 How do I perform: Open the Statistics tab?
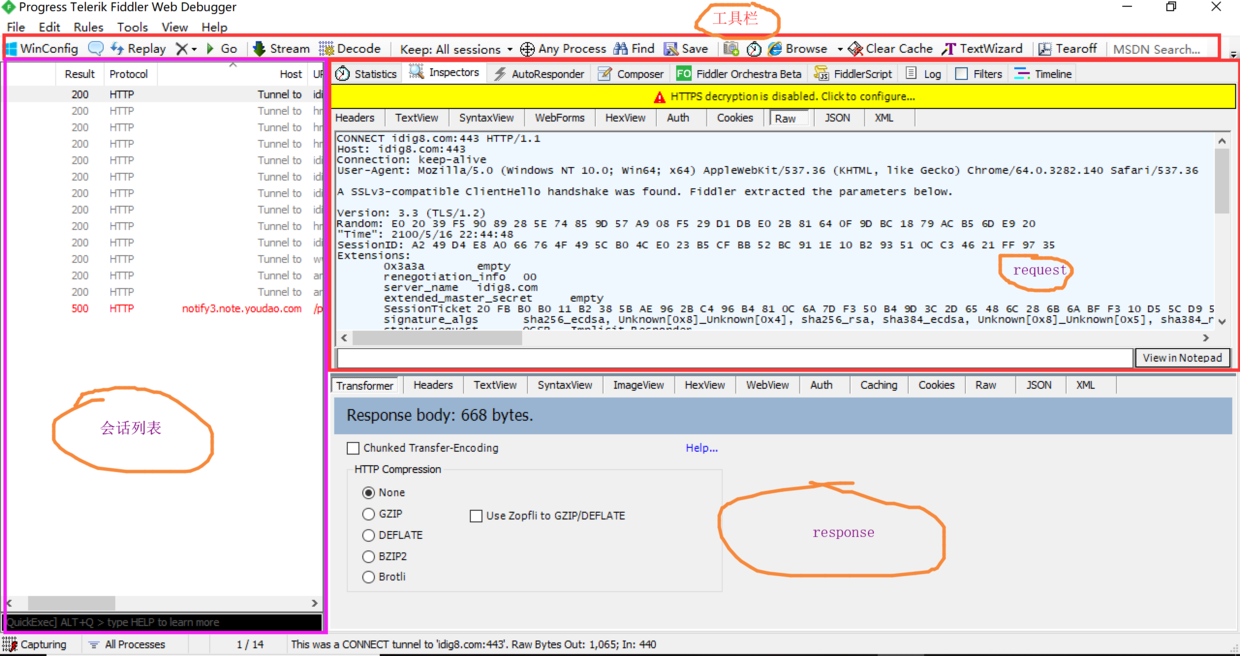(366, 74)
